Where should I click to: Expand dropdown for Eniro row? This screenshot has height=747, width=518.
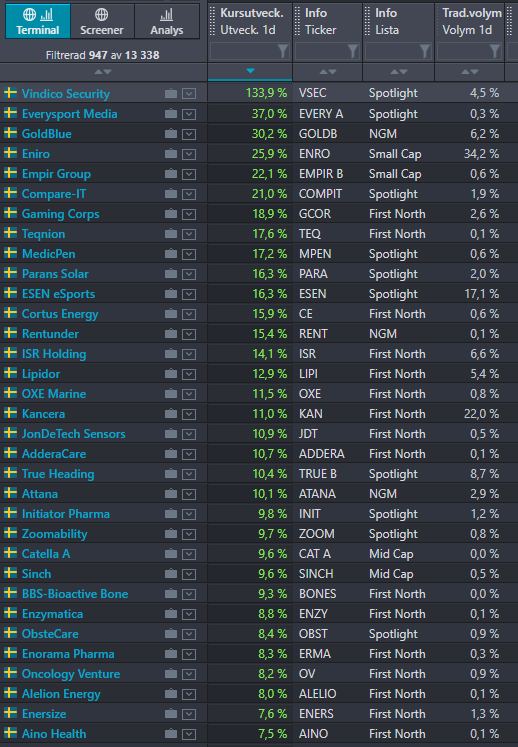tap(189, 154)
